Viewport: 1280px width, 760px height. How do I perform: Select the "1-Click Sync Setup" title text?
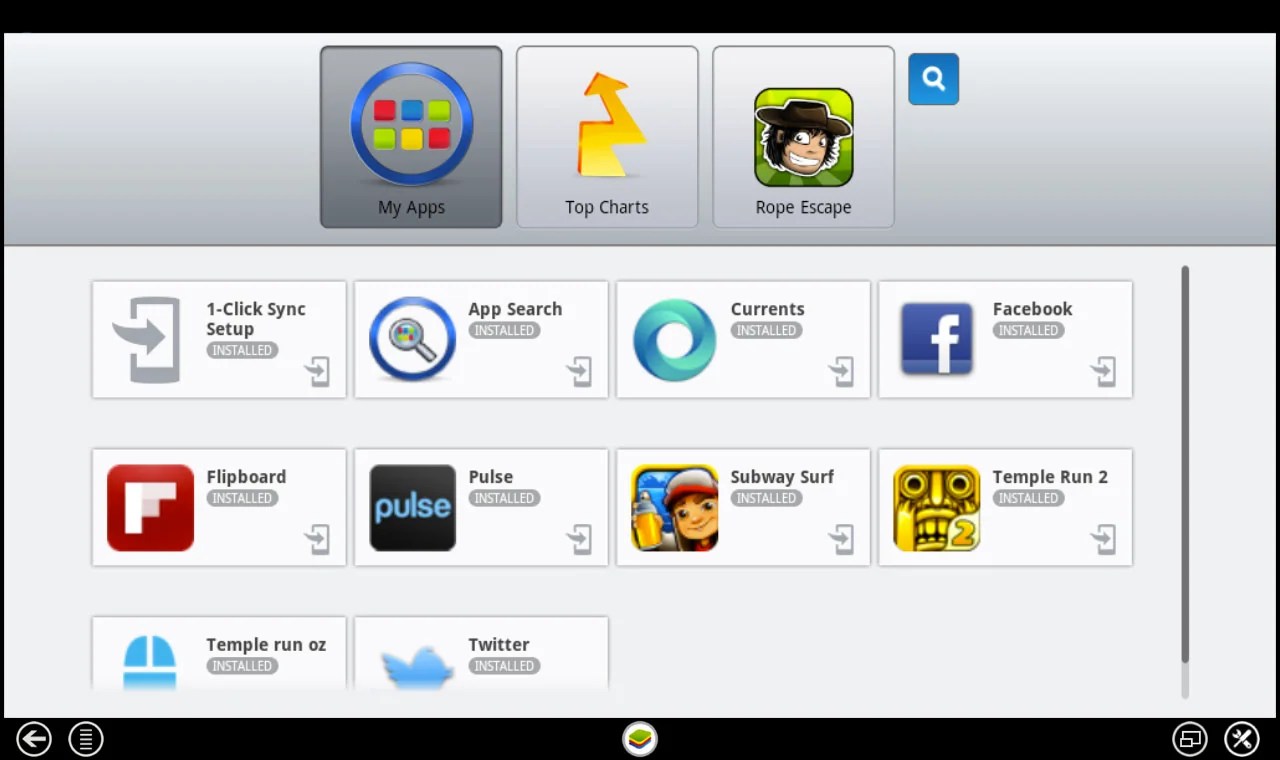click(x=256, y=319)
